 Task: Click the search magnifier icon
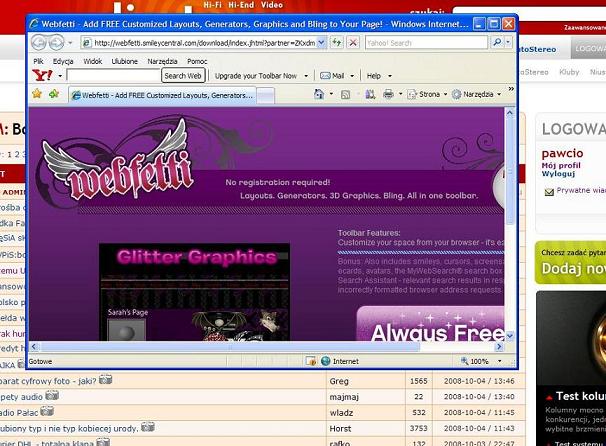tap(497, 43)
